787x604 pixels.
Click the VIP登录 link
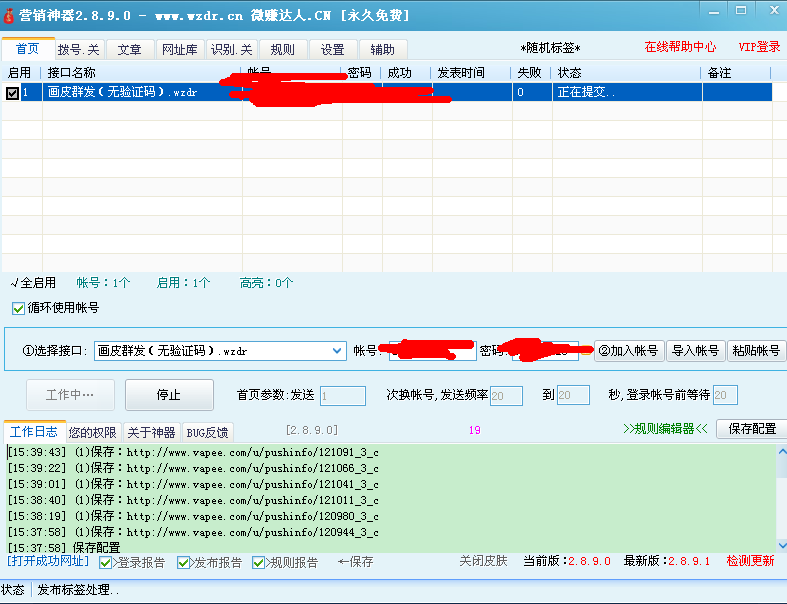759,47
